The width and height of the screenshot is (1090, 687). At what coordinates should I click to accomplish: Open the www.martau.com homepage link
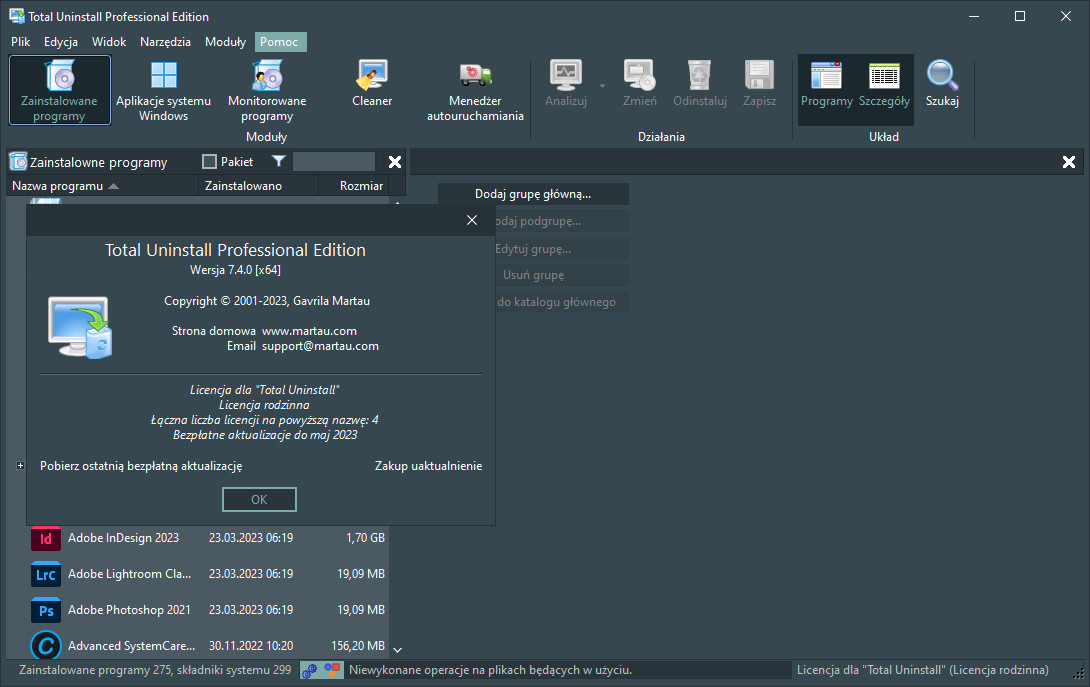pyautogui.click(x=309, y=331)
